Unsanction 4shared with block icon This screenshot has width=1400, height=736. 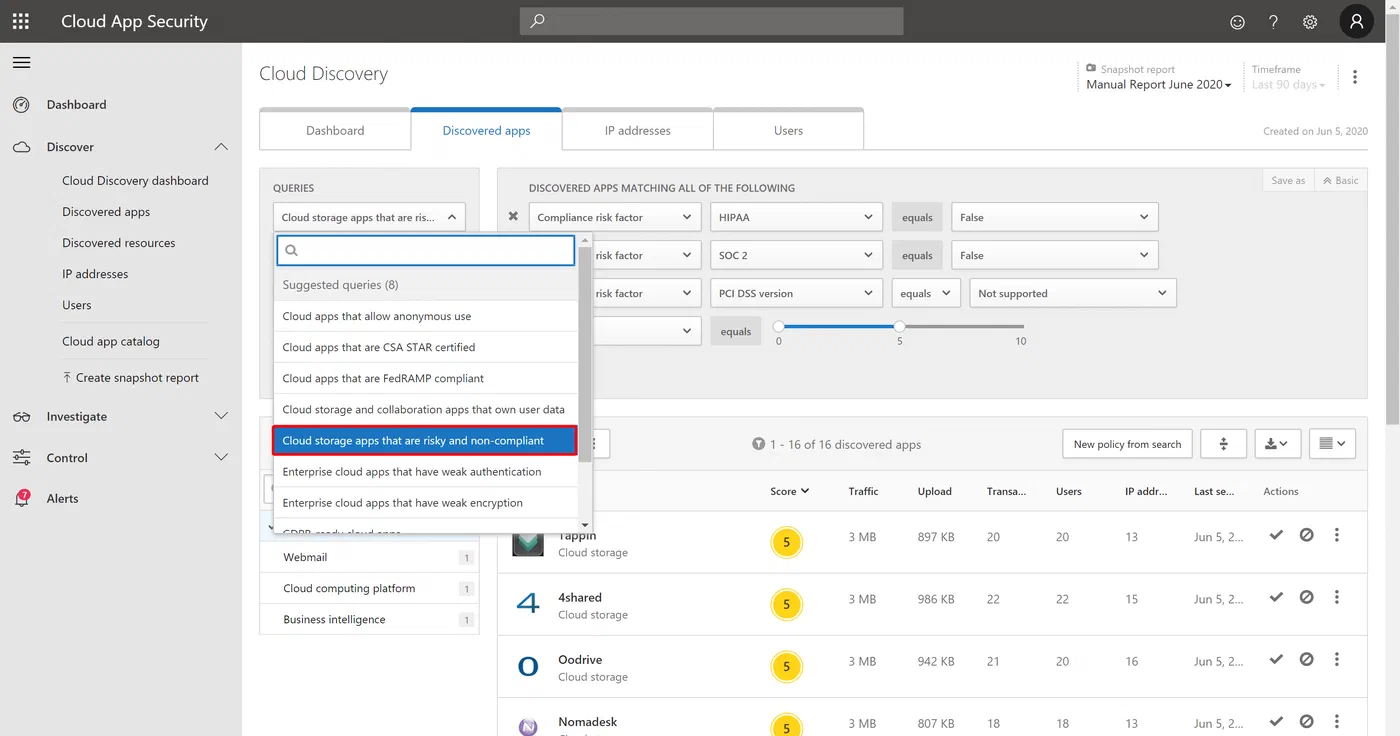point(1306,598)
